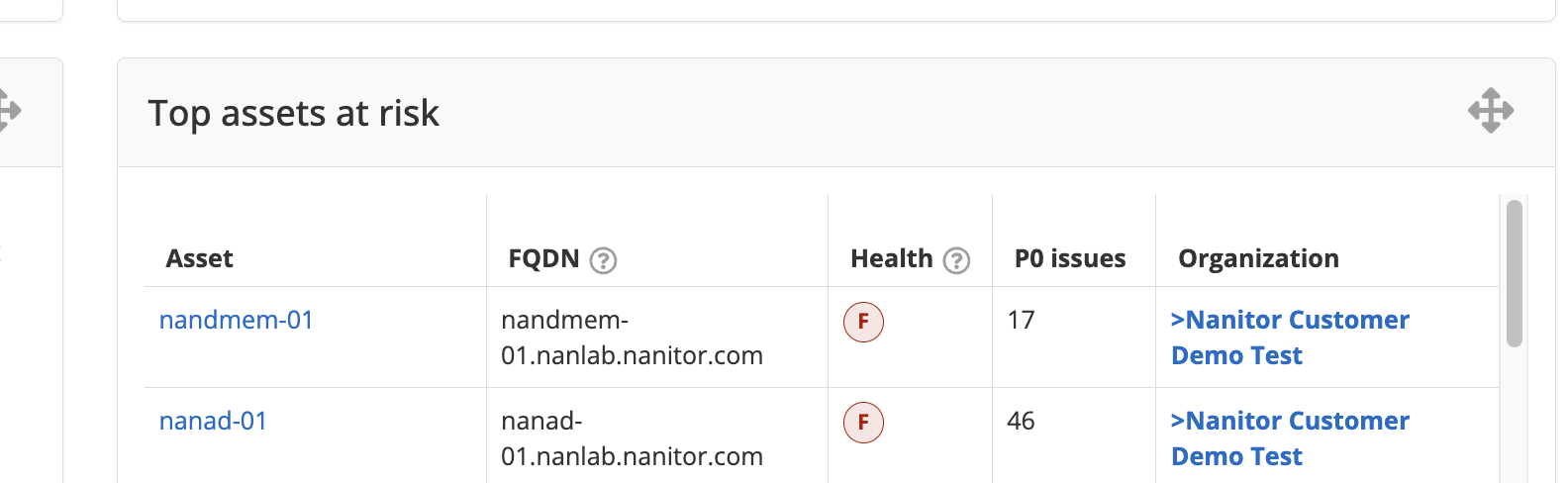The image size is (1568, 483).
Task: Select the P0 issues column header
Action: pyautogui.click(x=1070, y=259)
